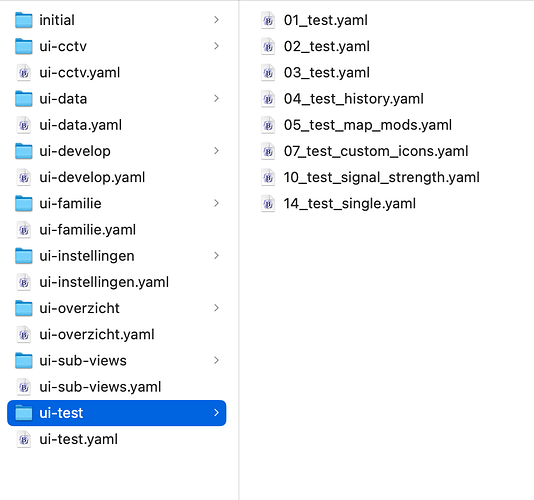Expand the ui-cctv folder chevron
This screenshot has width=534, height=500.
(x=216, y=46)
